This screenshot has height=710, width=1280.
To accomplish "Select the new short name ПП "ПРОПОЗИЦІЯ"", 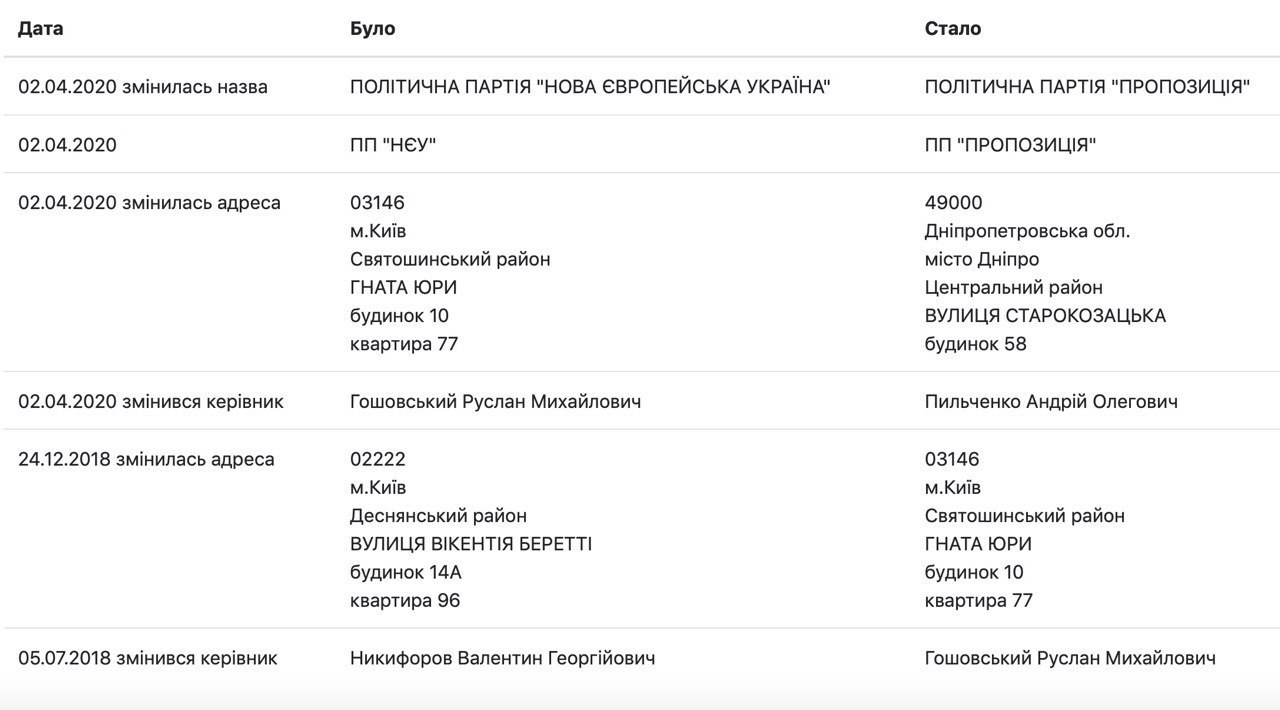I will click(x=1011, y=145).
